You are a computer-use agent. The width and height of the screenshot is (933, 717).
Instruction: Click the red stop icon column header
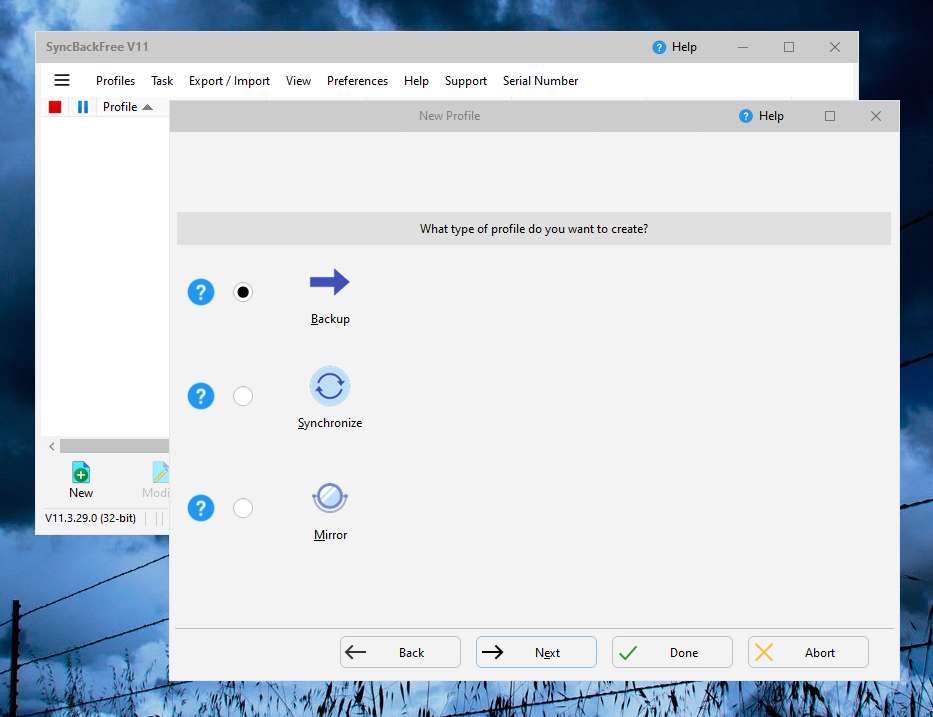click(x=55, y=107)
